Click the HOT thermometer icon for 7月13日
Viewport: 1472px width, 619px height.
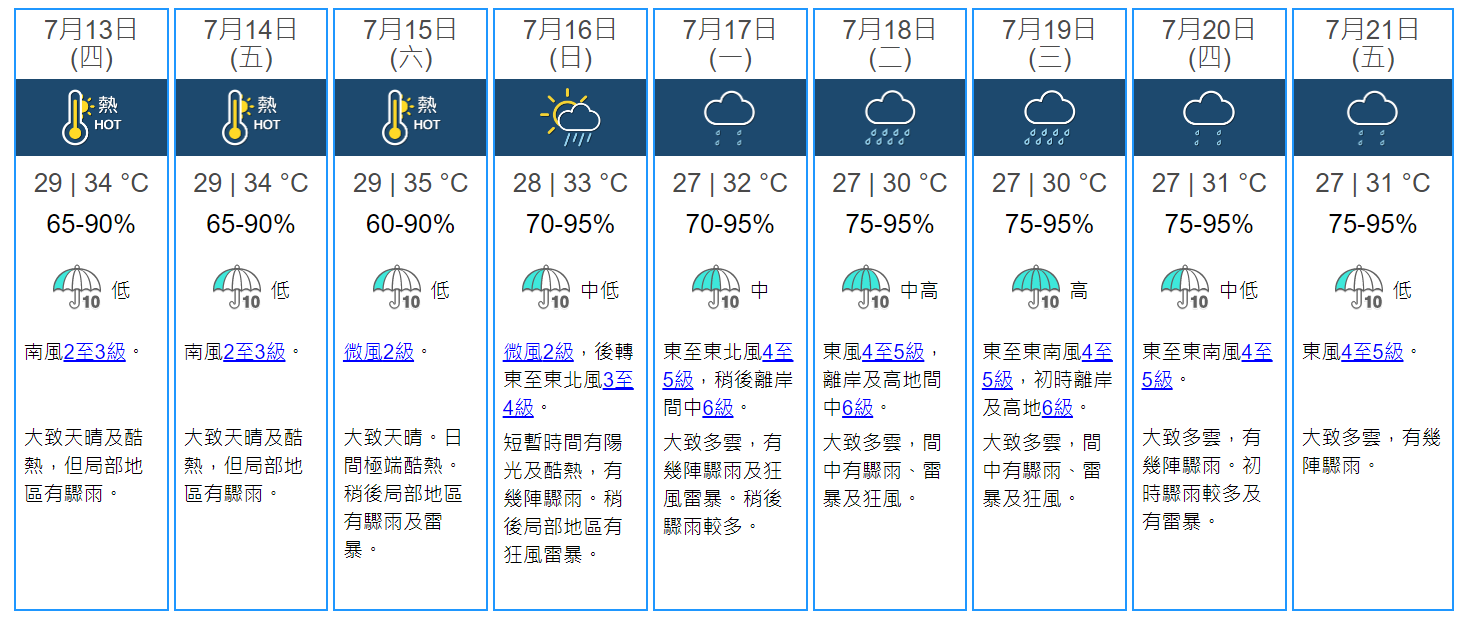90,118
